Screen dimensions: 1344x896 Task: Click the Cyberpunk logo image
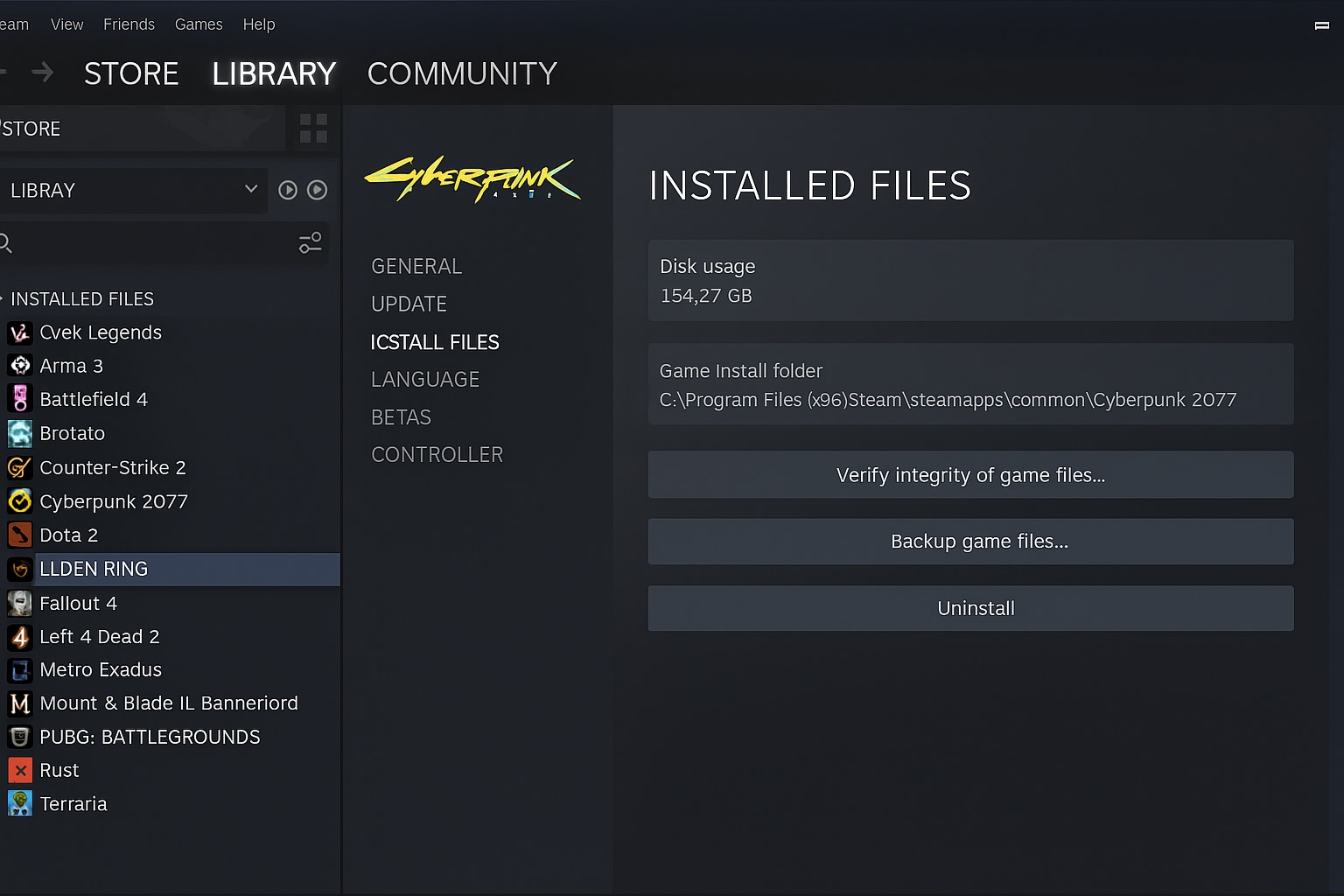(472, 179)
